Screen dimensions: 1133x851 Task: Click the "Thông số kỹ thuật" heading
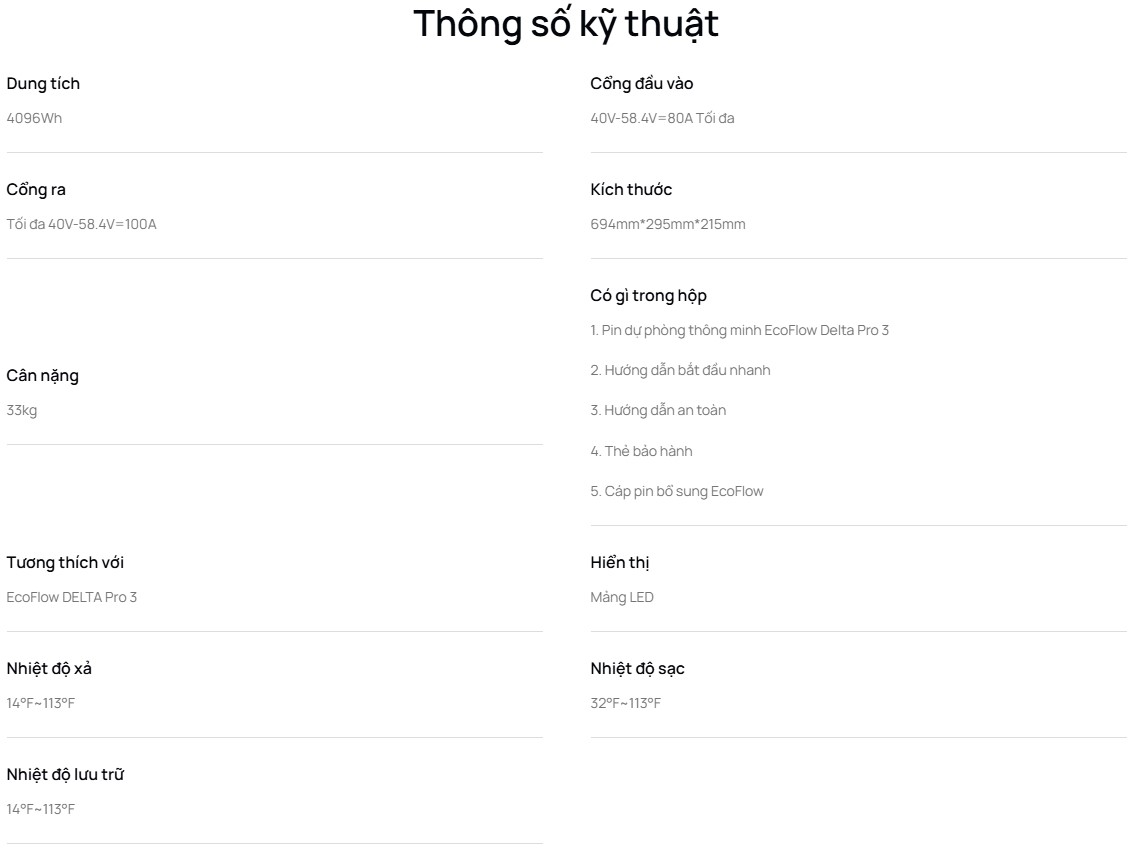(x=566, y=24)
